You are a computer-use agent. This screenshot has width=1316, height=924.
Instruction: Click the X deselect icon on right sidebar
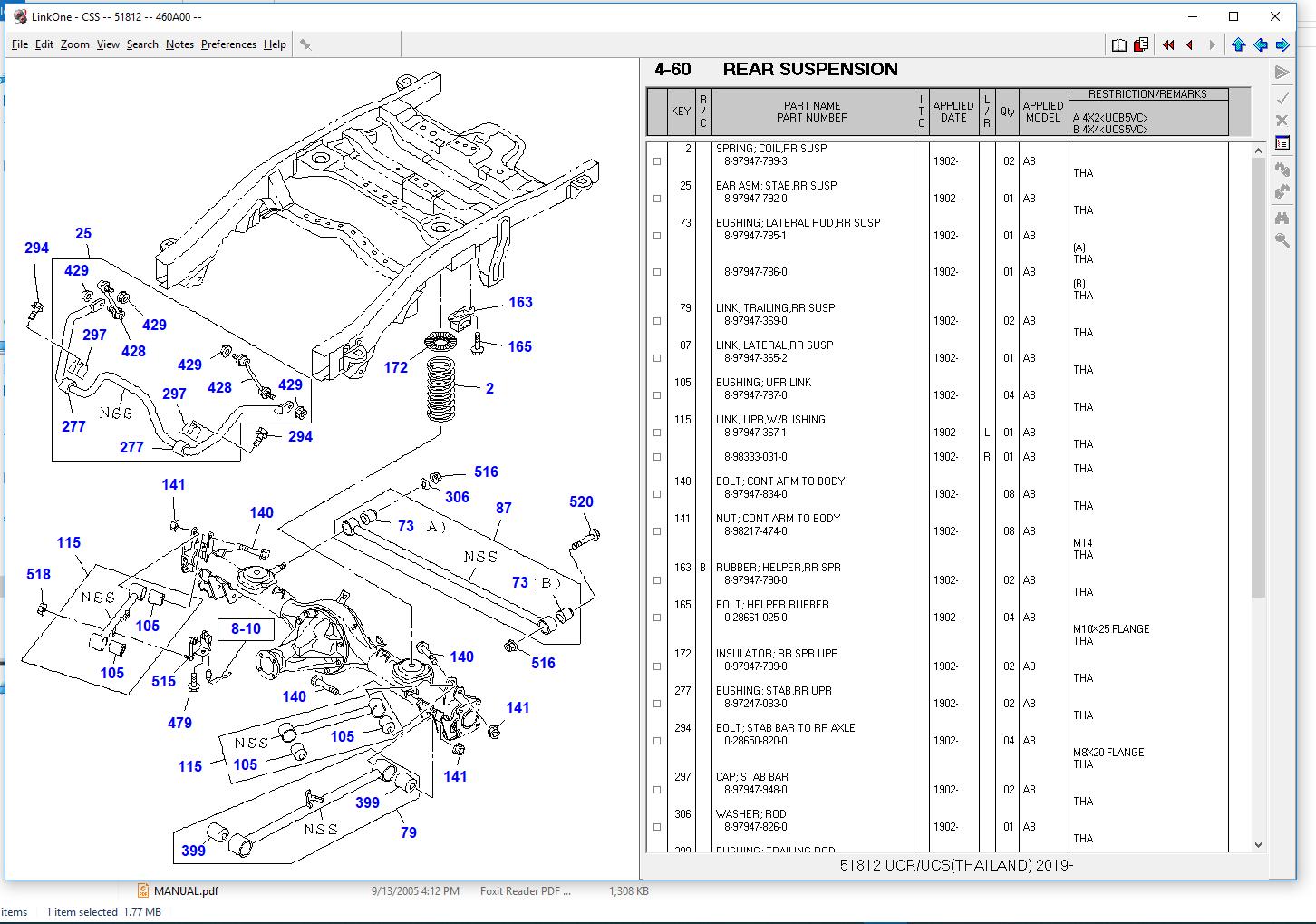tap(1281, 120)
